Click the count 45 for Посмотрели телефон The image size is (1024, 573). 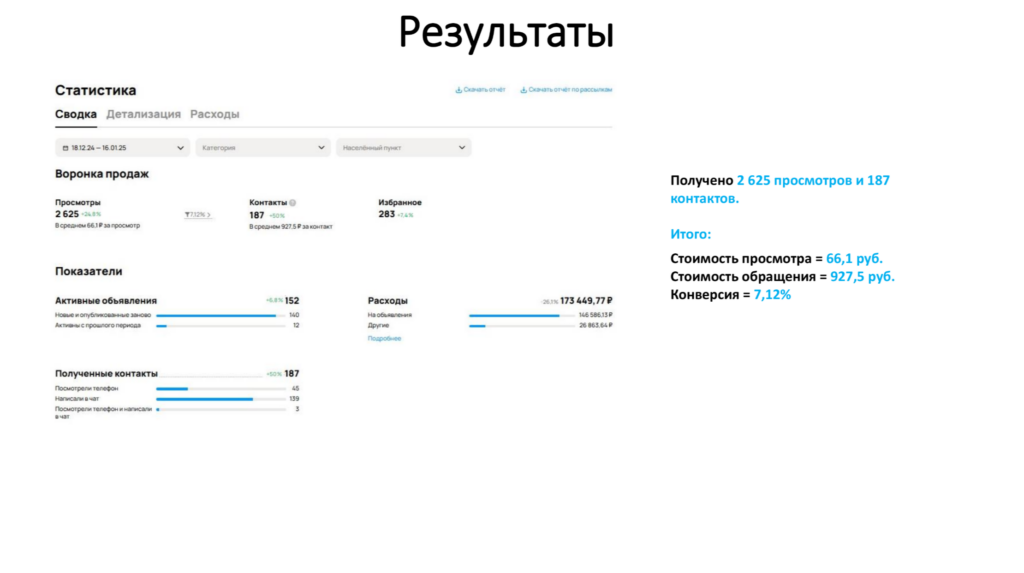(296, 389)
